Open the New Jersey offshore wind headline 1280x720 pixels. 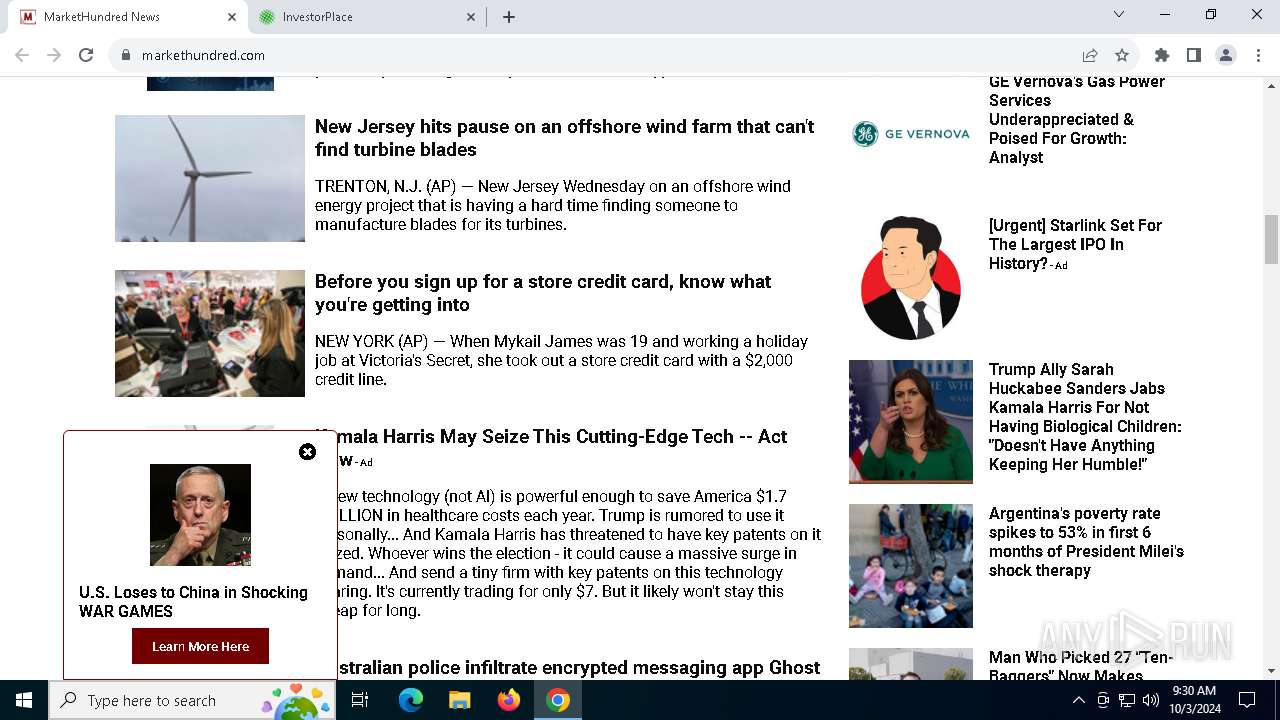pyautogui.click(x=564, y=138)
